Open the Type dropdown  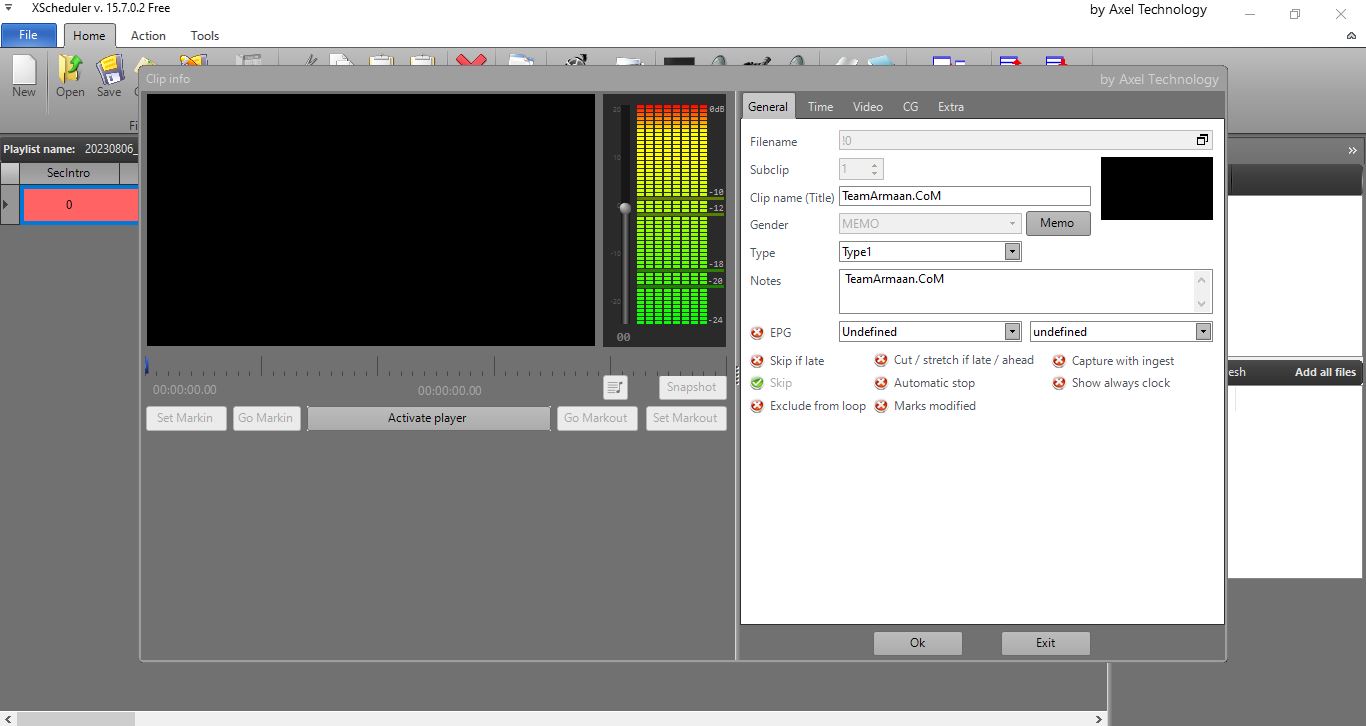1012,252
